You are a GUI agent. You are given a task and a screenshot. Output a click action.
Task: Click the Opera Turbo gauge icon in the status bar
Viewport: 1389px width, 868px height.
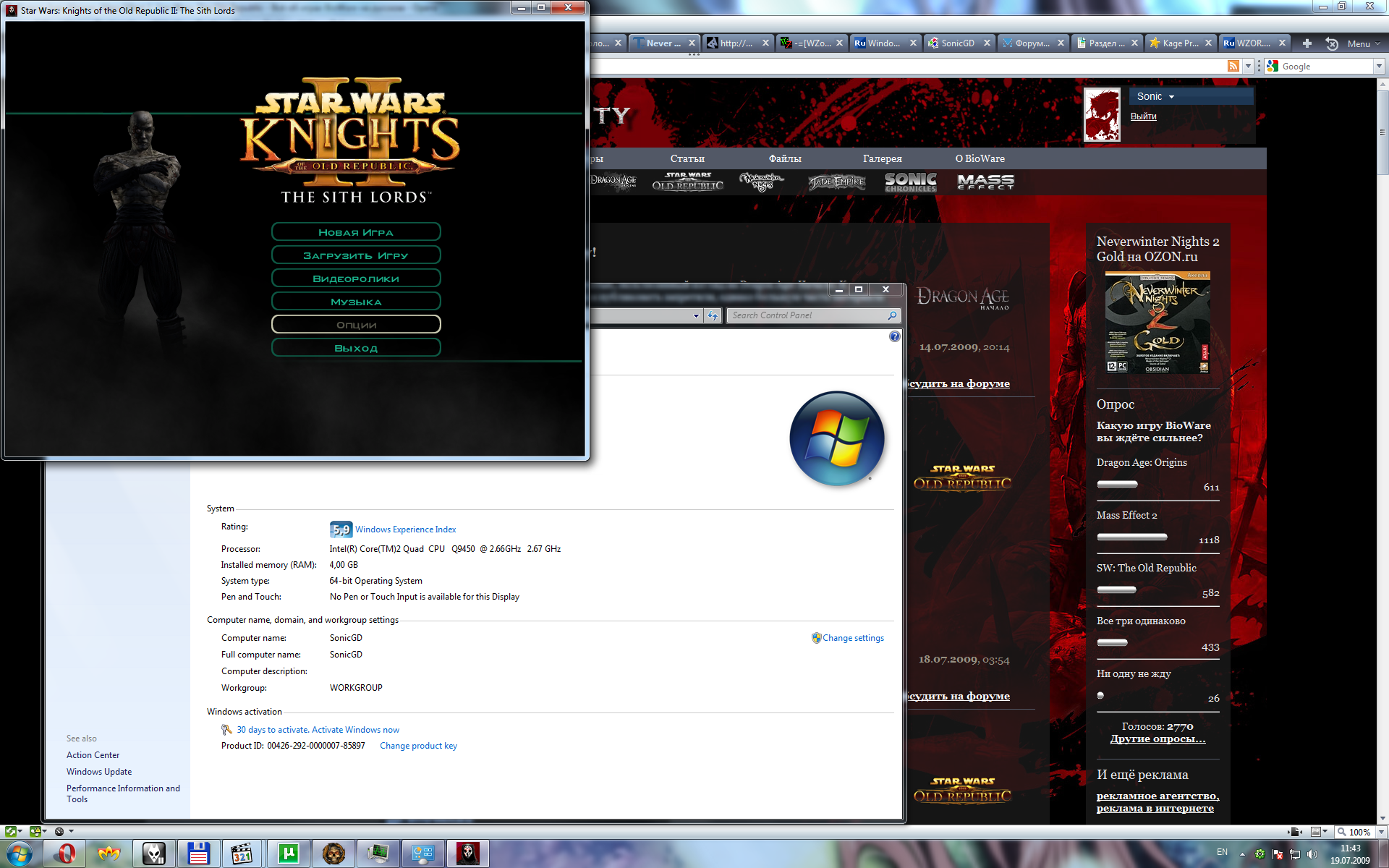(59, 832)
